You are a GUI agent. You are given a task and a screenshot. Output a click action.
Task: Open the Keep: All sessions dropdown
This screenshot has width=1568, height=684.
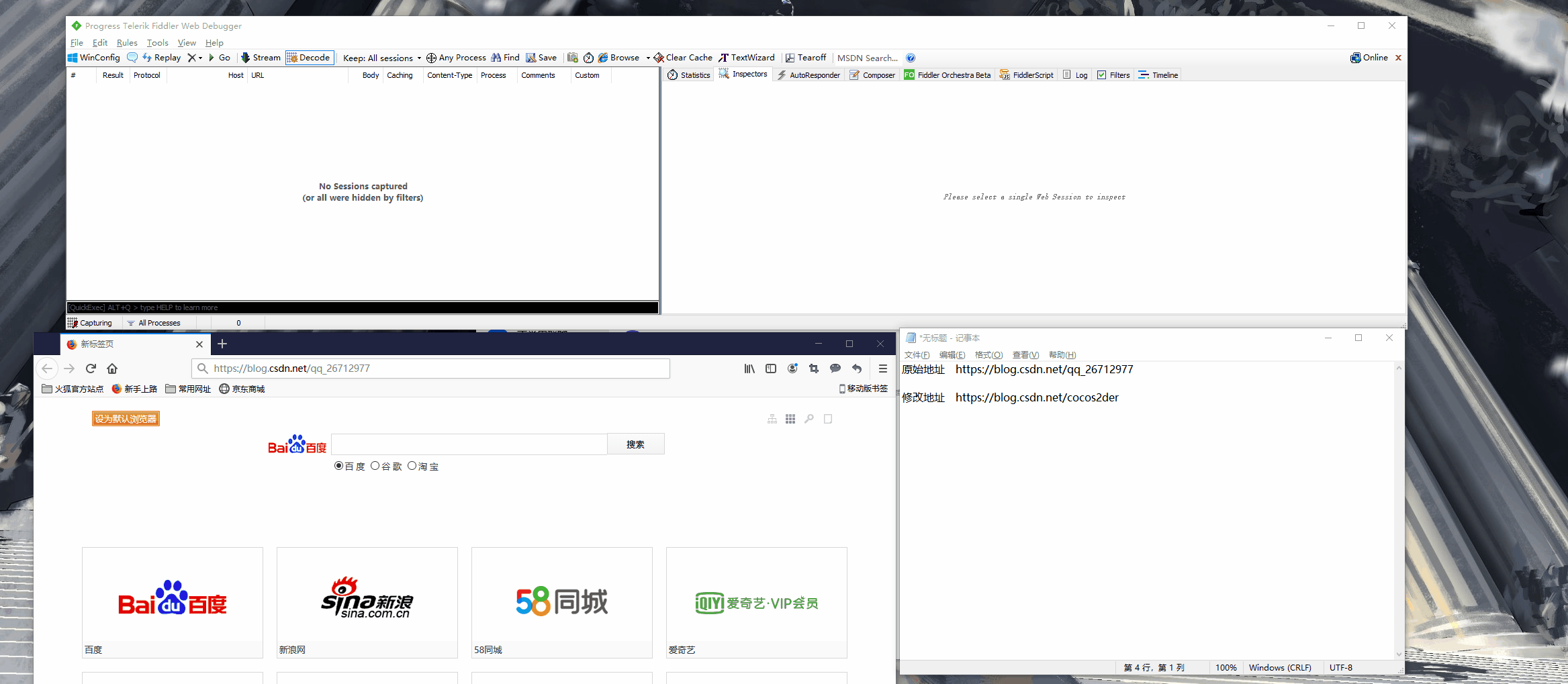tap(381, 58)
